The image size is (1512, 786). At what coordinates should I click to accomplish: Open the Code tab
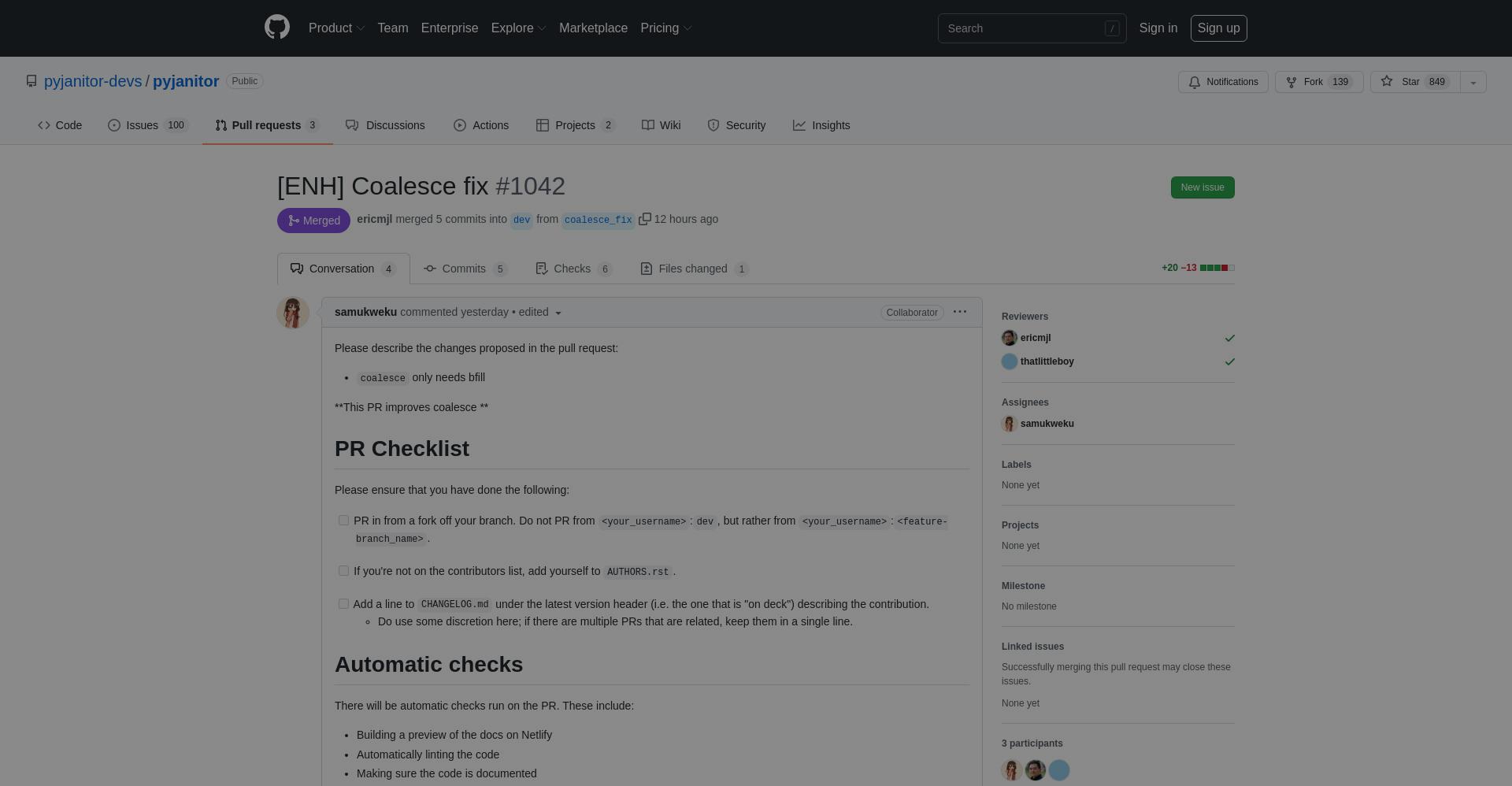click(60, 125)
